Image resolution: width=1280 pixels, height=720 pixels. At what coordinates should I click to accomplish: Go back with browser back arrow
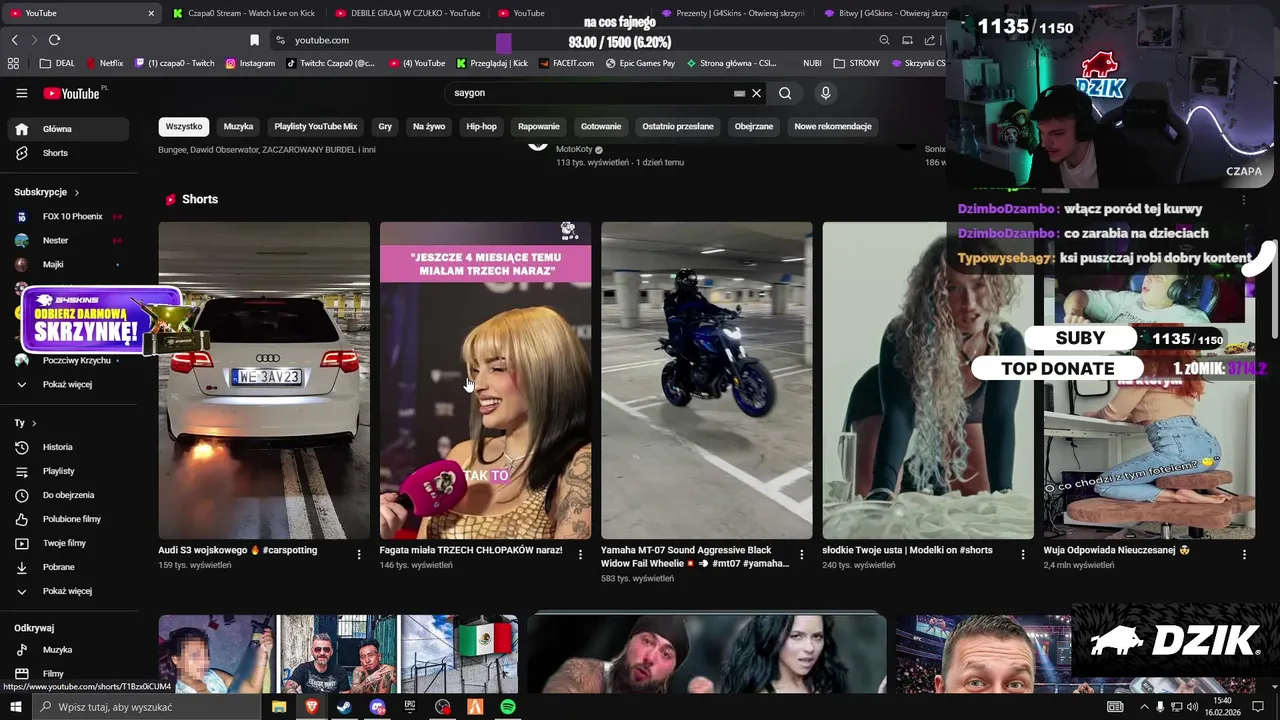pyautogui.click(x=14, y=40)
